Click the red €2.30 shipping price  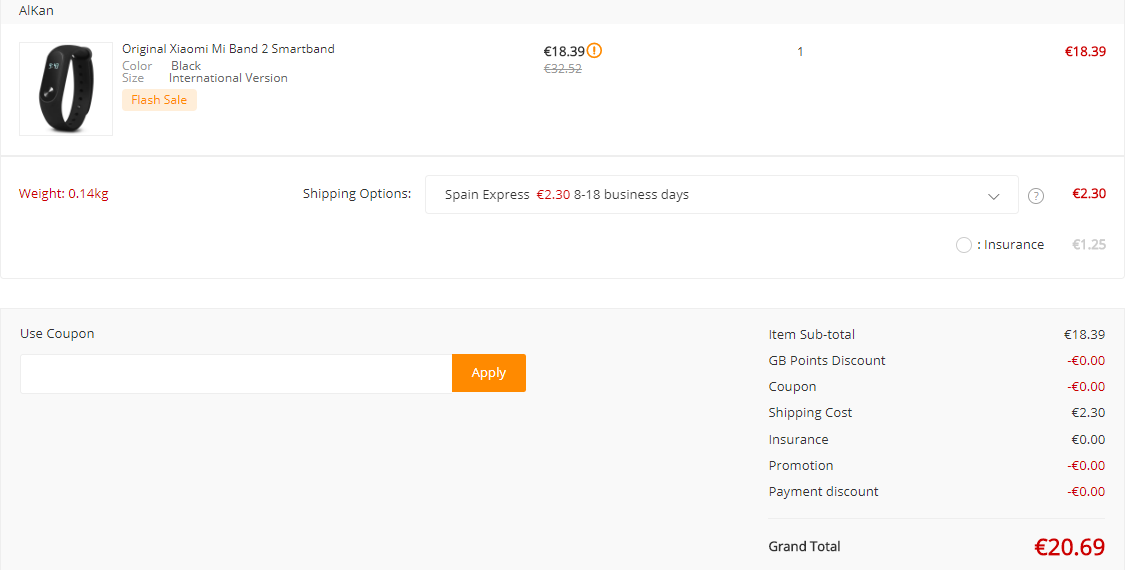(x=1089, y=193)
